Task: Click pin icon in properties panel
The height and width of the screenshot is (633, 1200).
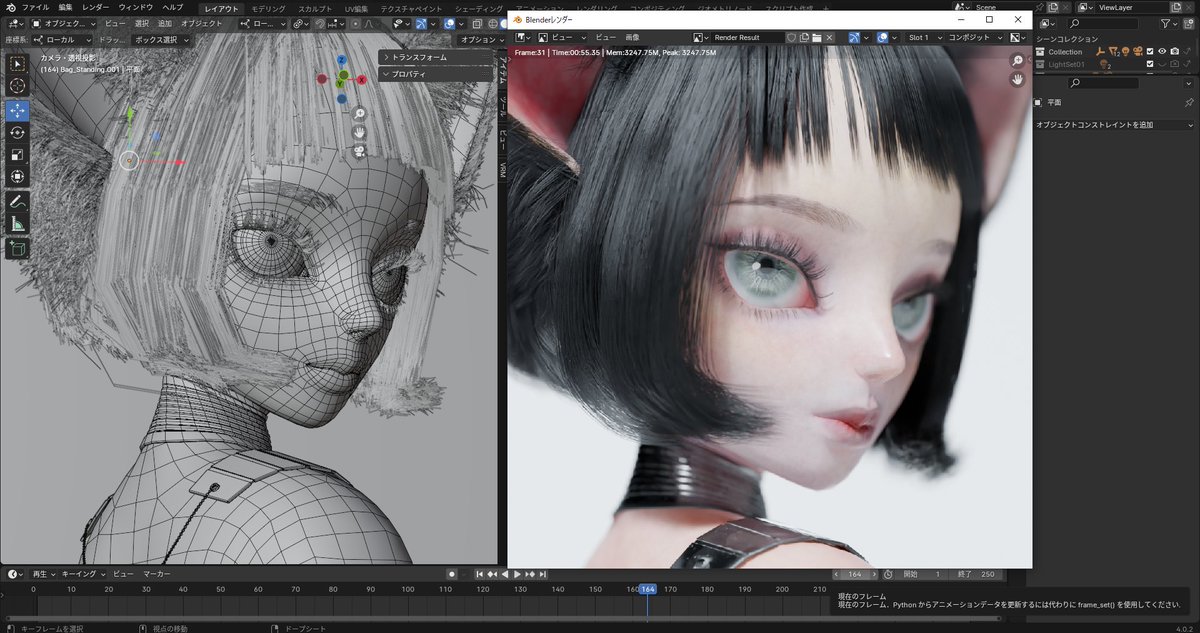Action: (x=1189, y=102)
